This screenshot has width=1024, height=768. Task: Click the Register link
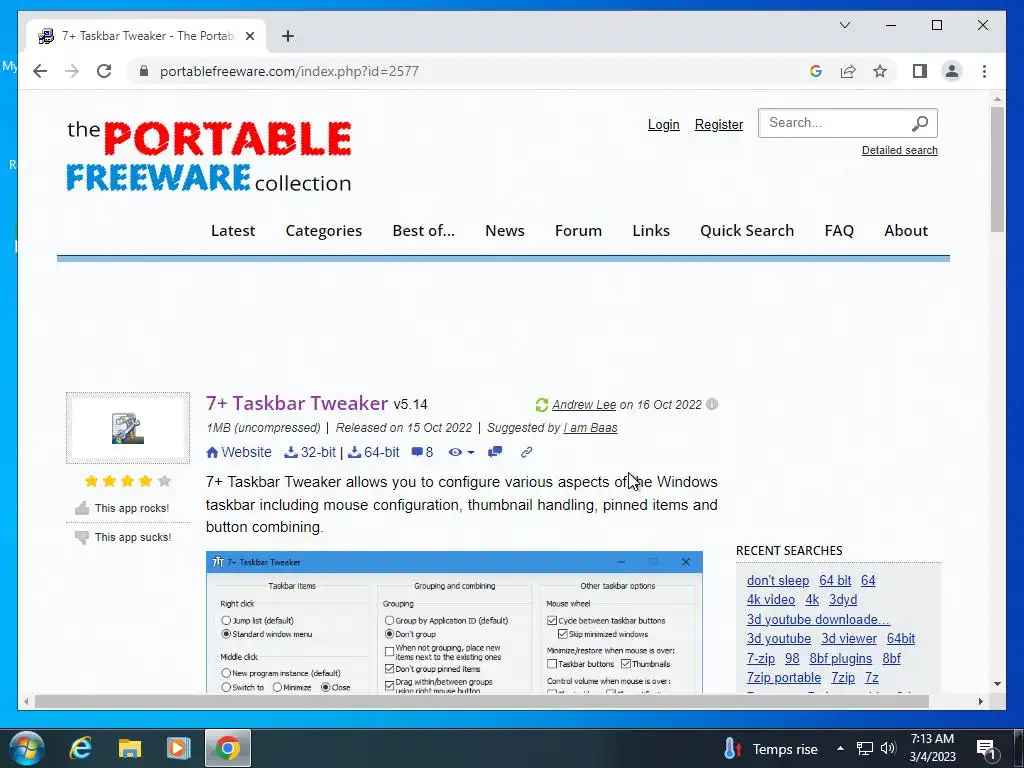pos(719,124)
